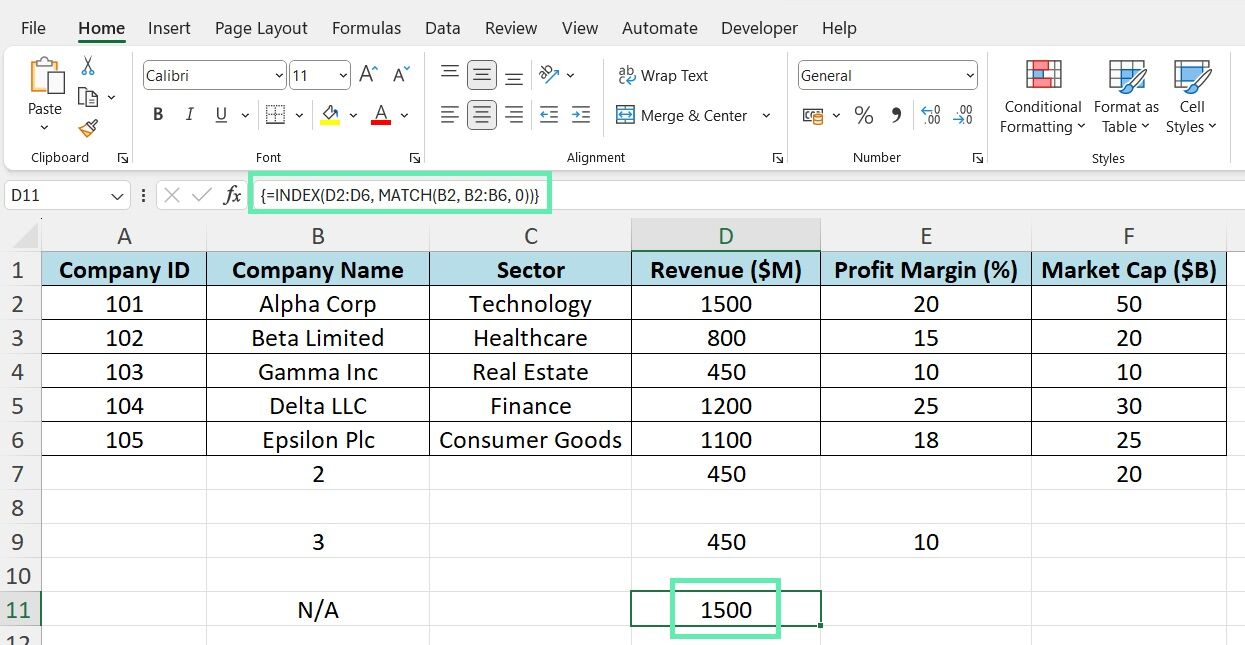Click the Paste clipboard icon
The height and width of the screenshot is (645, 1245).
(x=45, y=78)
